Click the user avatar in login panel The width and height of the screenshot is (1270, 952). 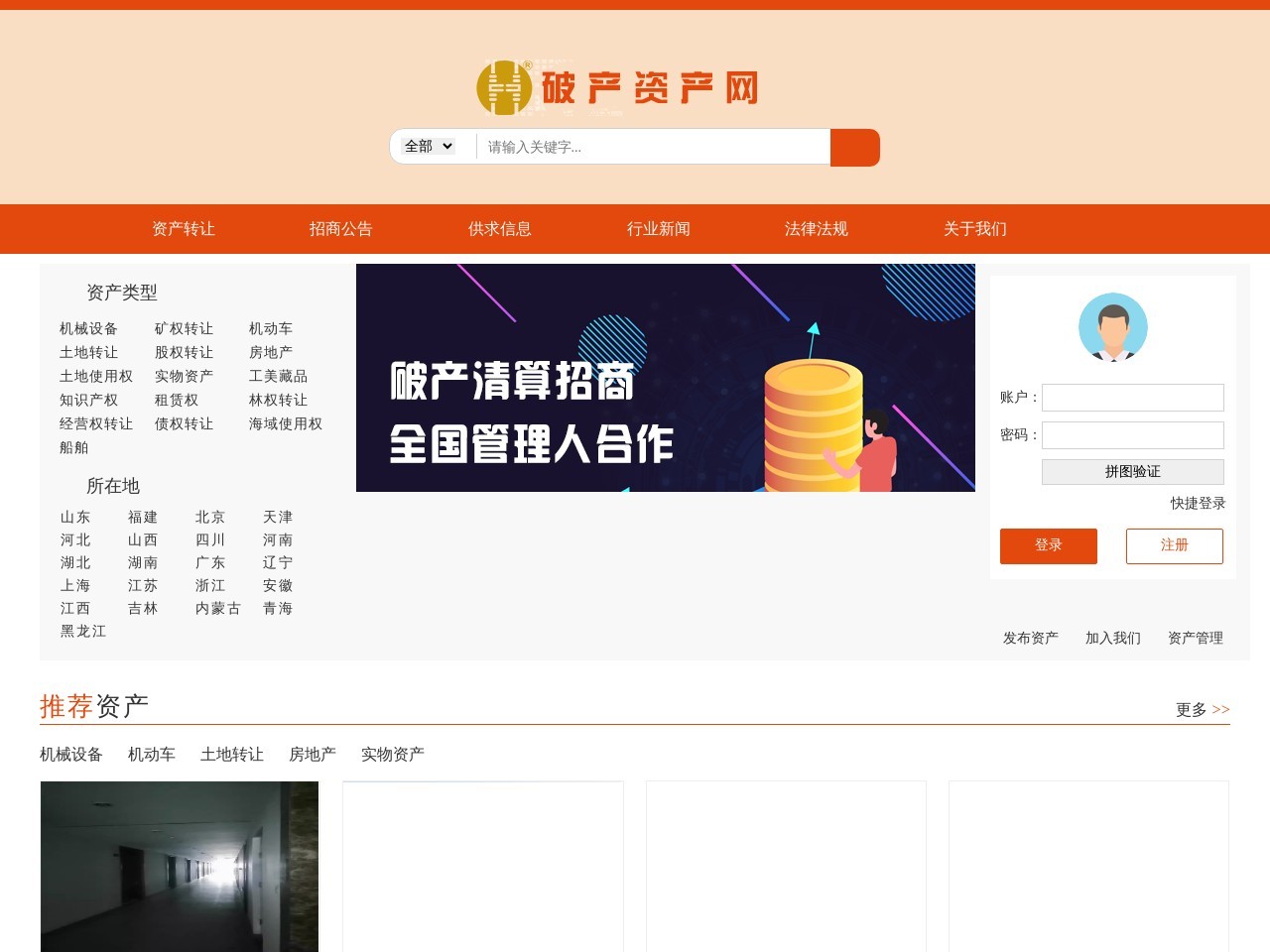pos(1113,328)
